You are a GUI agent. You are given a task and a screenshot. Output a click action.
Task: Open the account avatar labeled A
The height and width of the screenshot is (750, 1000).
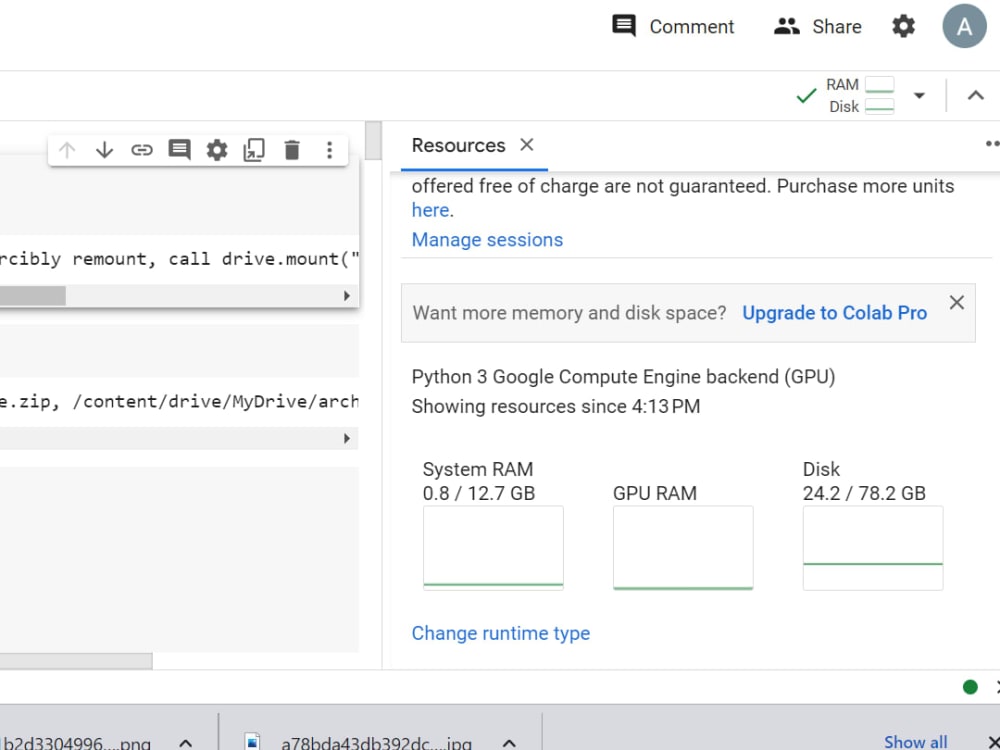click(964, 26)
